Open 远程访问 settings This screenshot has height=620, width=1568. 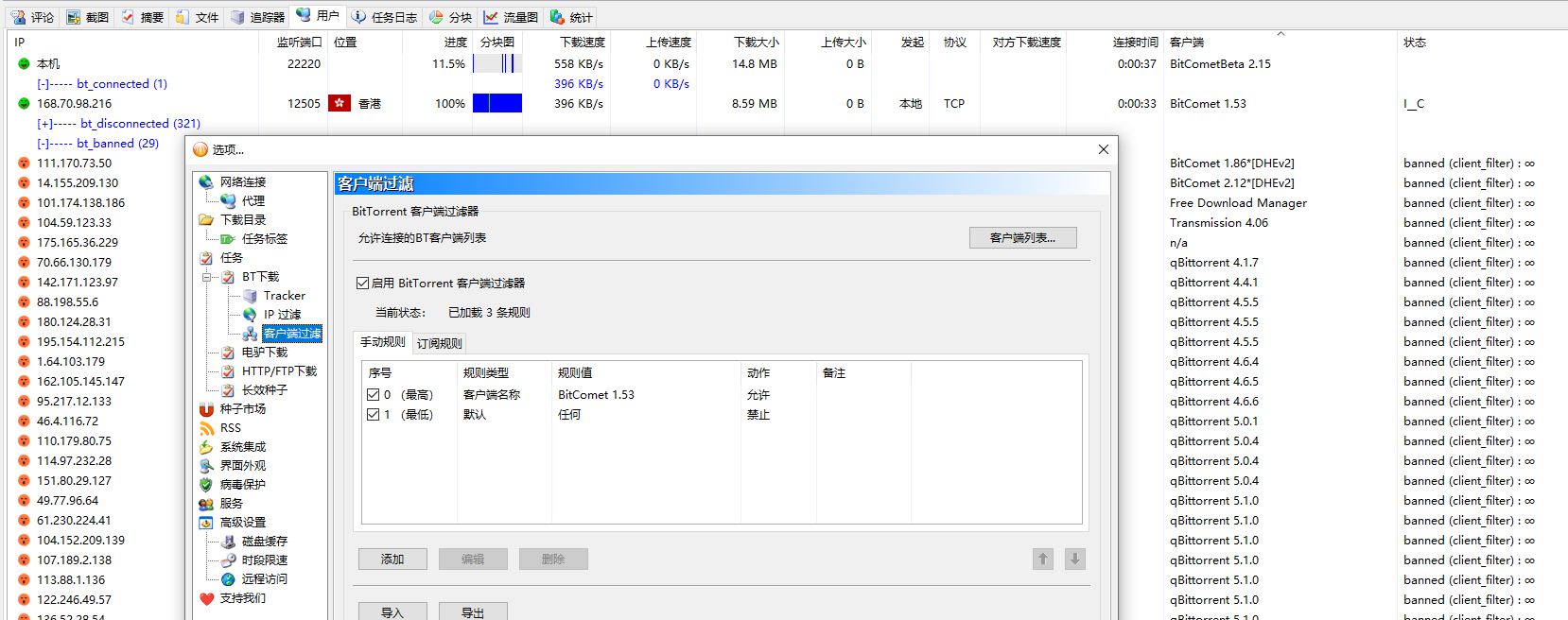tap(265, 579)
